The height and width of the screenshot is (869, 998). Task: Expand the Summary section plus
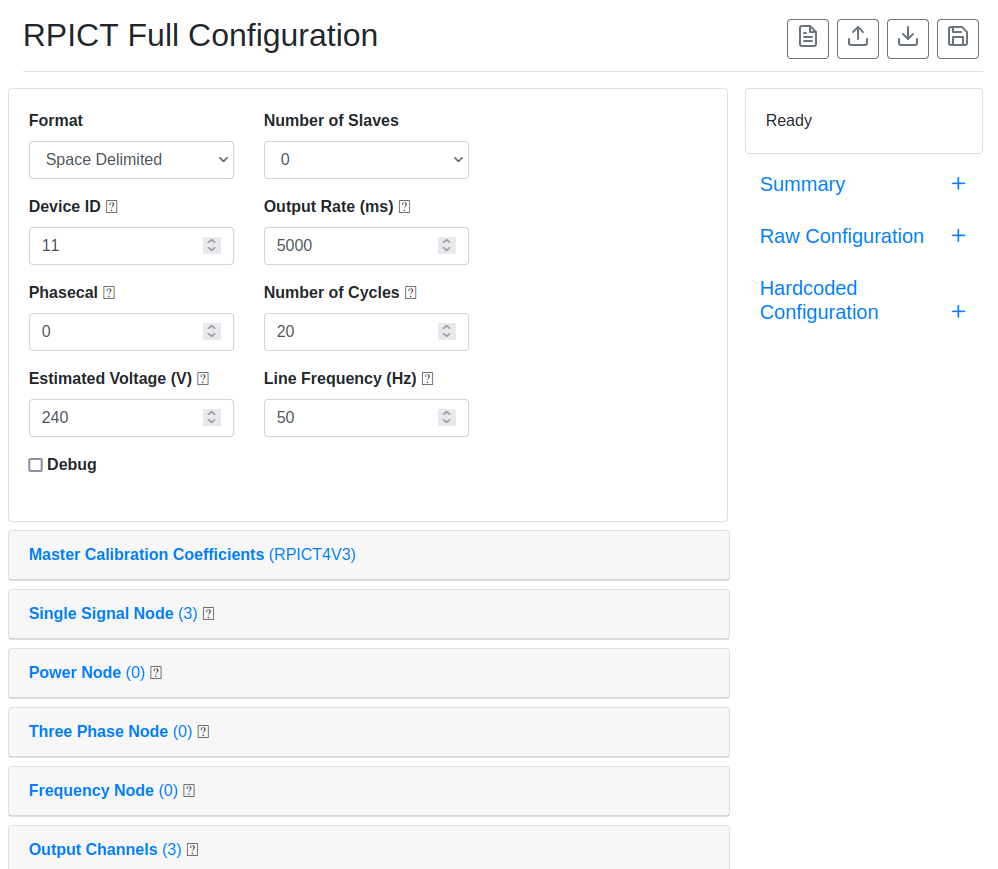click(958, 184)
